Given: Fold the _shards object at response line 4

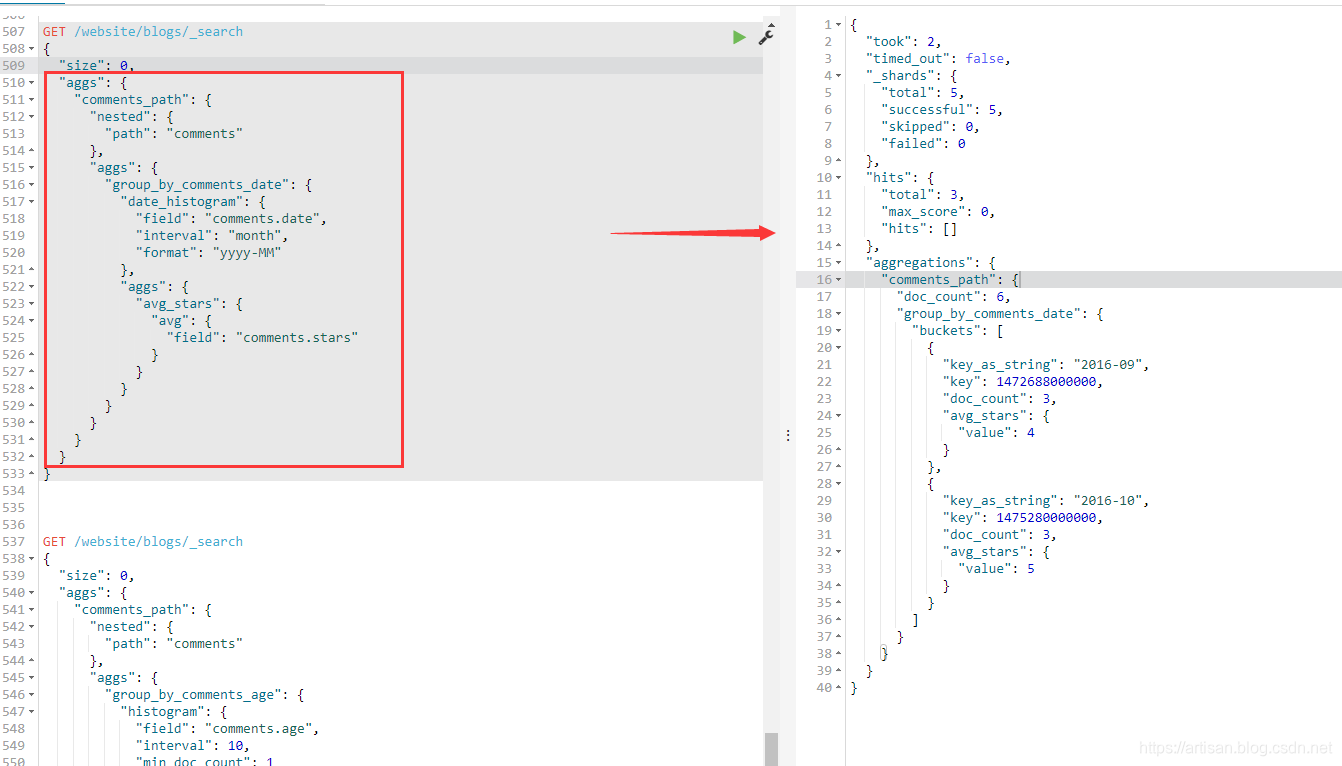Looking at the screenshot, I should click(x=838, y=75).
